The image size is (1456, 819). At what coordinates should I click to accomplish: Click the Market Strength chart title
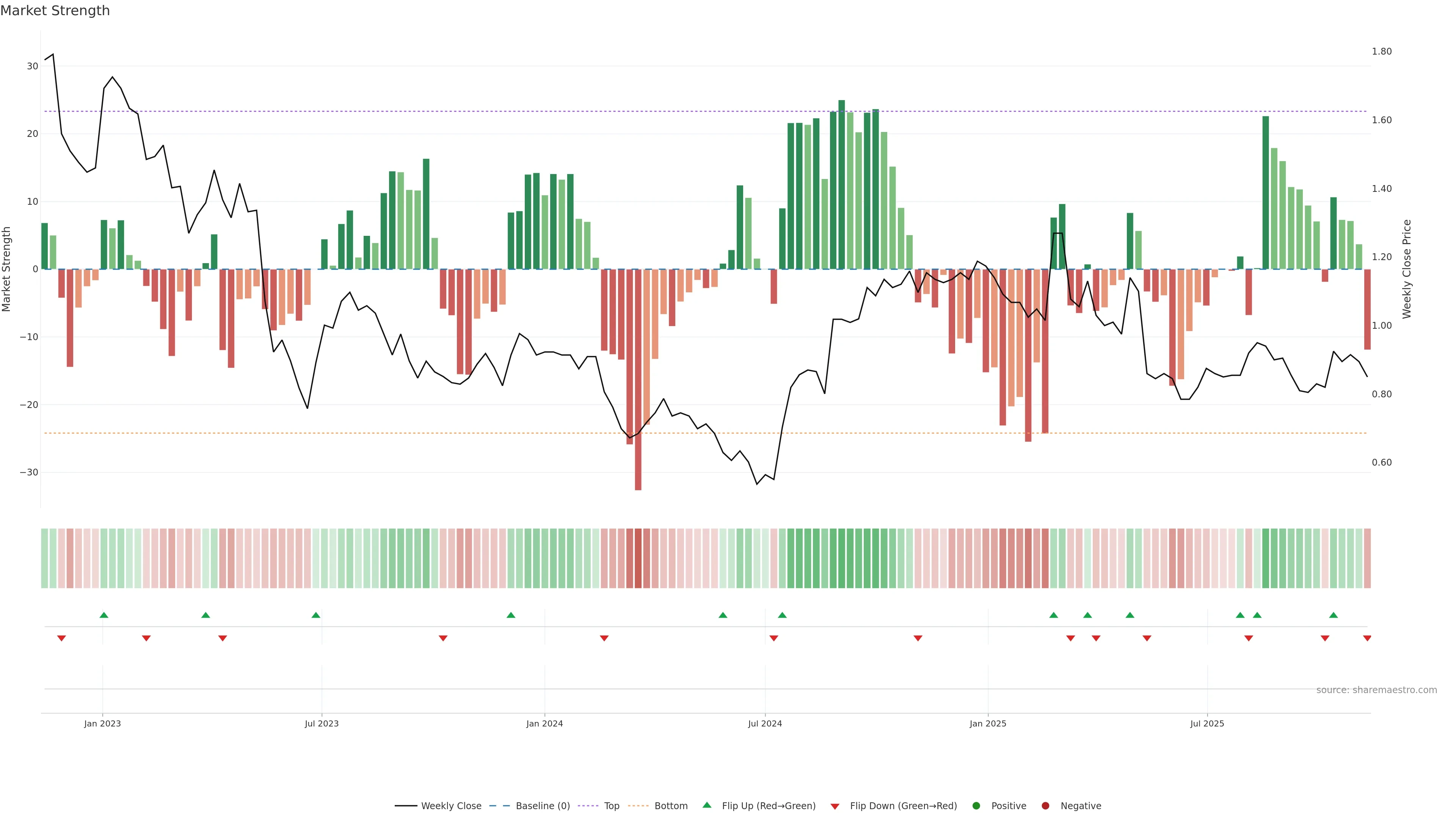coord(55,11)
